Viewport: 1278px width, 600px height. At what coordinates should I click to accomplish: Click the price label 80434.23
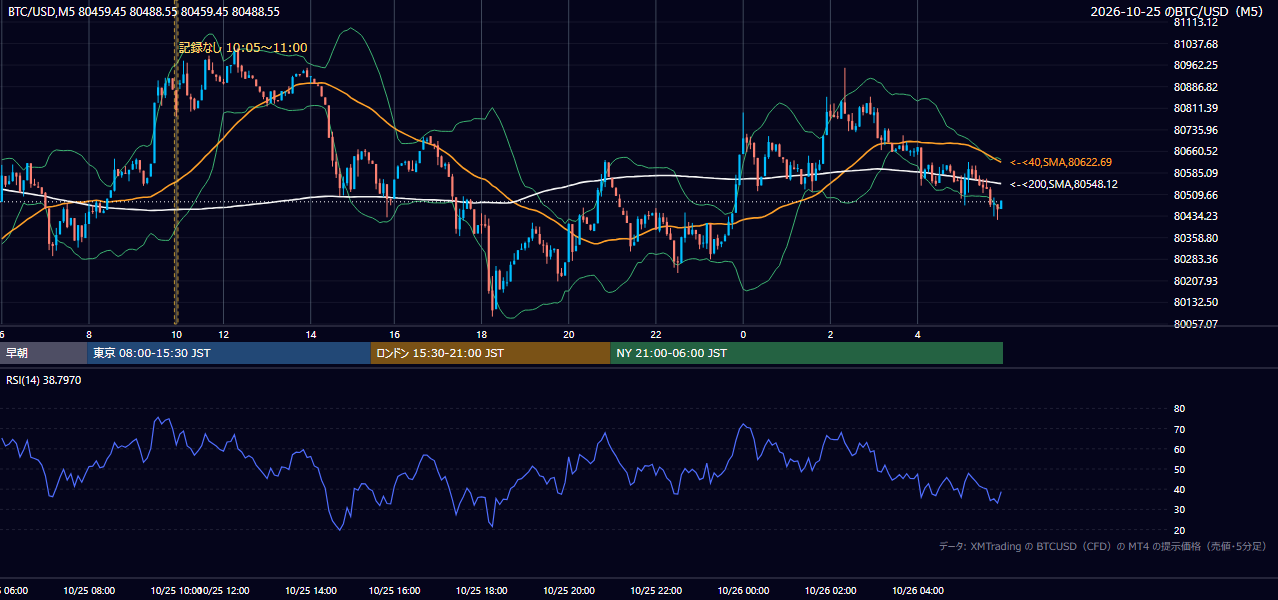click(1195, 216)
